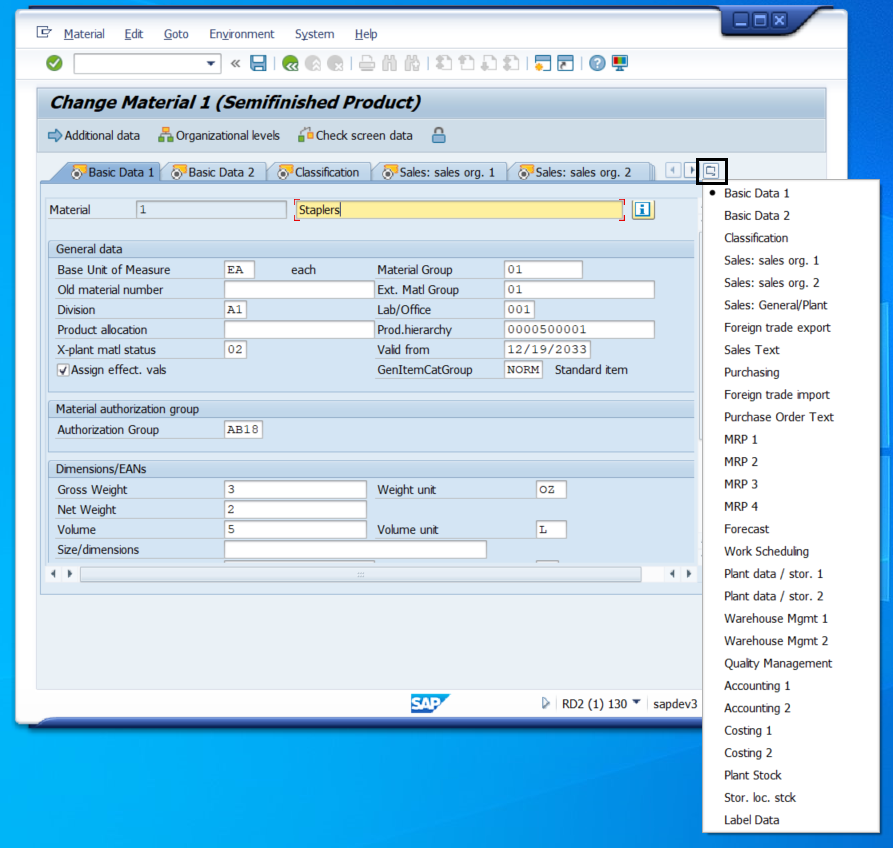The width and height of the screenshot is (893, 848).
Task: Click the Valid from date field
Action: [547, 349]
